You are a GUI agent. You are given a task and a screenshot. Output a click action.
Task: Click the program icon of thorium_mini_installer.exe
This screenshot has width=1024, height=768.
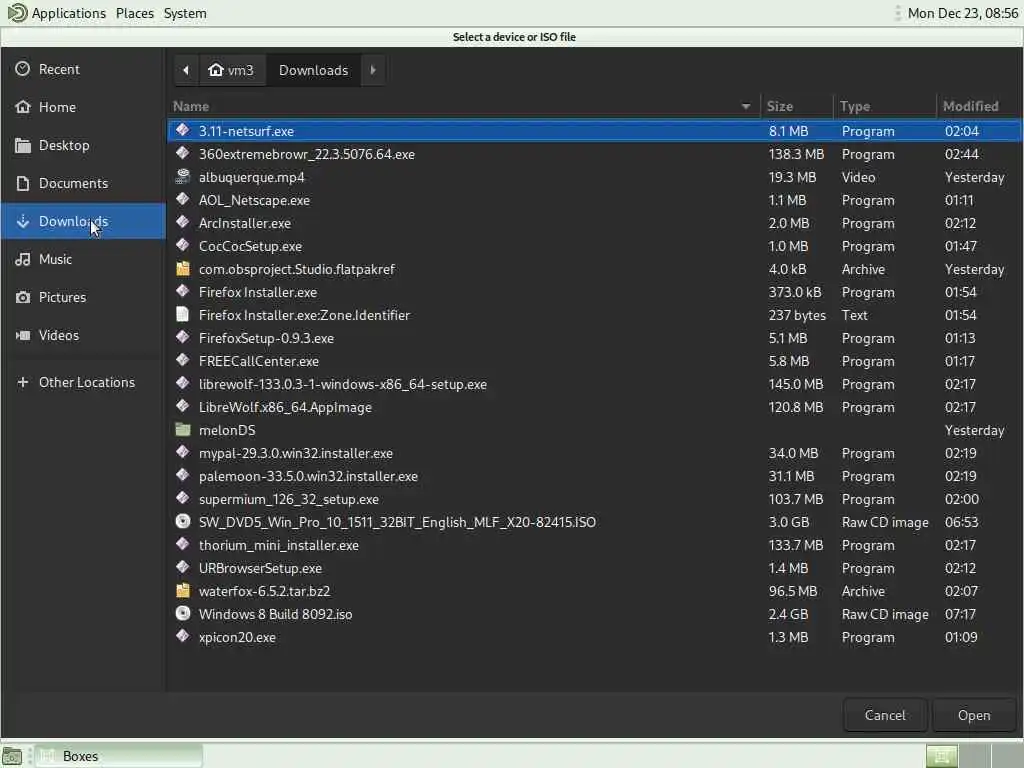click(183, 544)
